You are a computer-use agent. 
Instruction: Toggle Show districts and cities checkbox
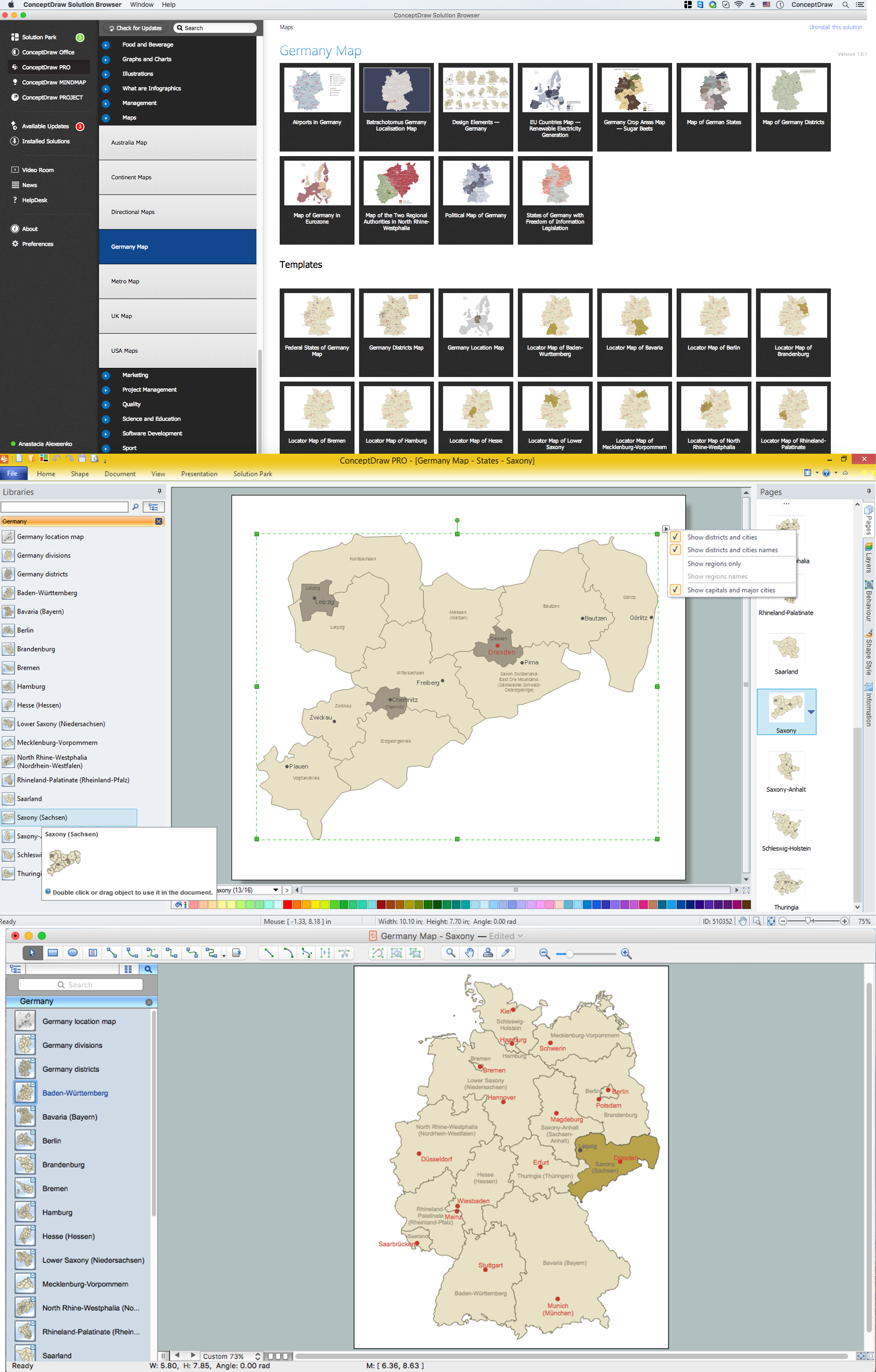click(x=675, y=537)
